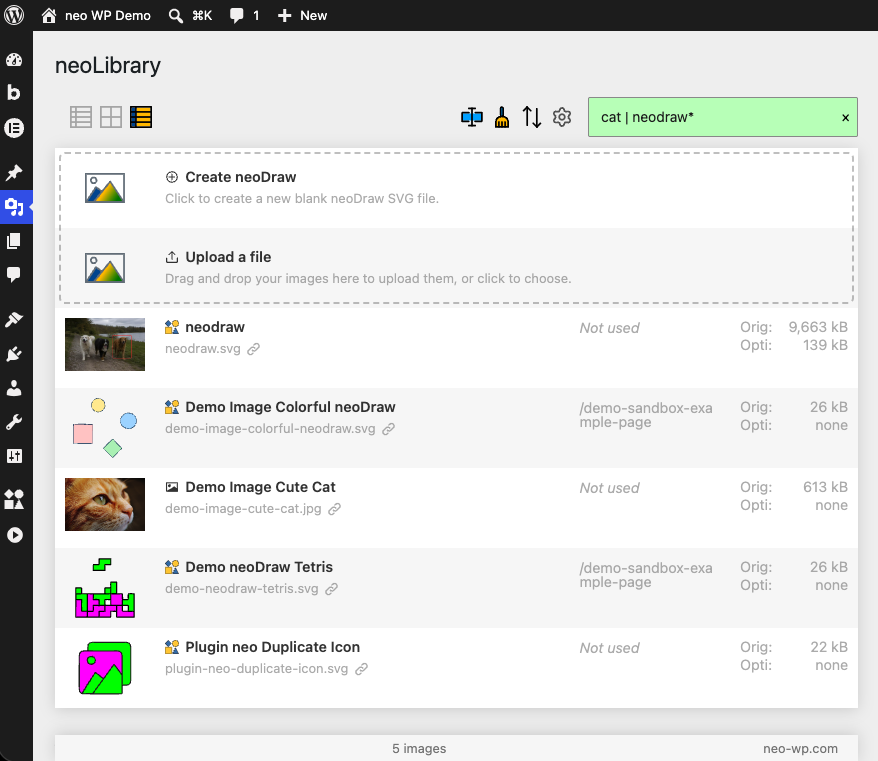Click the 'neodraw' title
The height and width of the screenshot is (761, 878).
[x=215, y=327]
